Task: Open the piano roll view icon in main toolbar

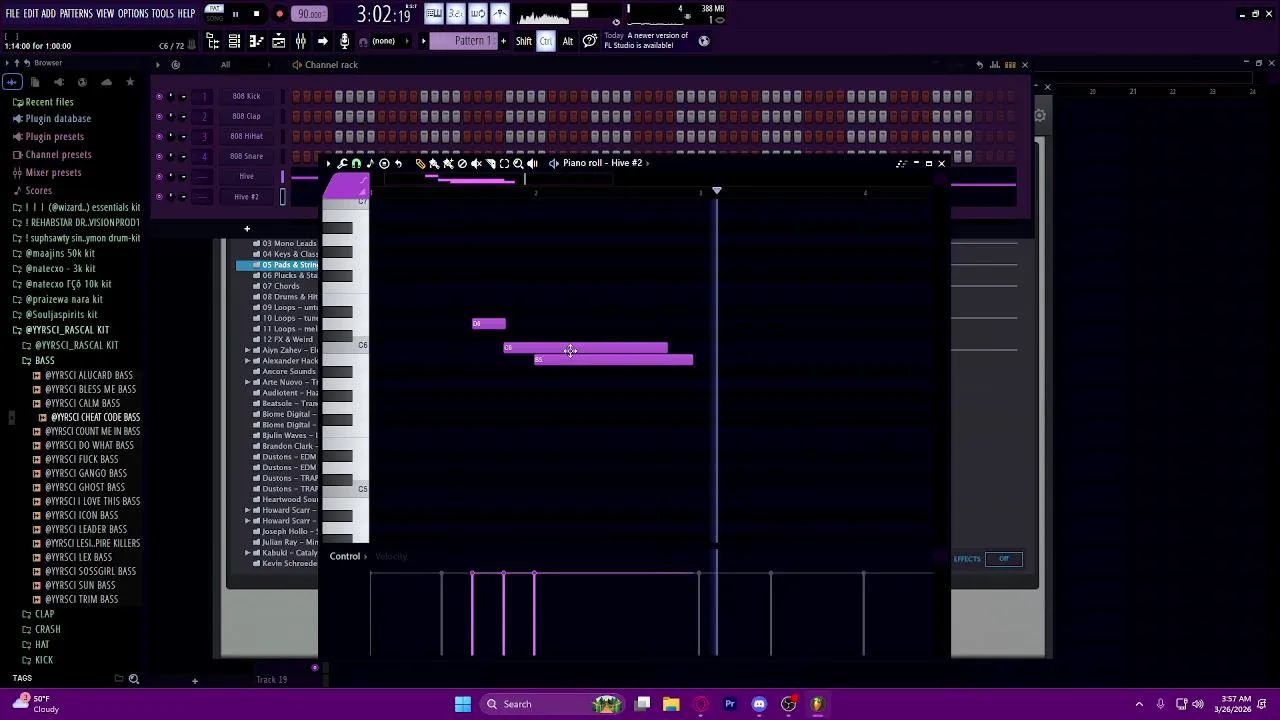Action: (x=256, y=41)
